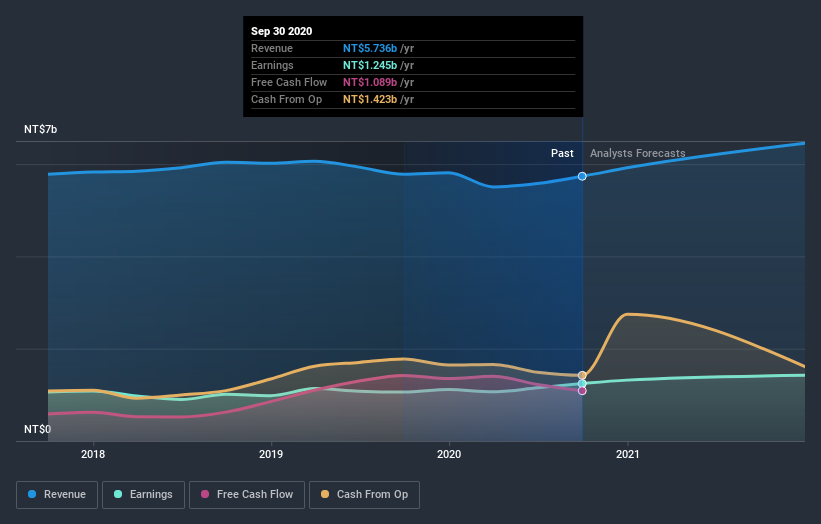The image size is (821, 524).
Task: Click the Past label on chart
Action: (562, 153)
